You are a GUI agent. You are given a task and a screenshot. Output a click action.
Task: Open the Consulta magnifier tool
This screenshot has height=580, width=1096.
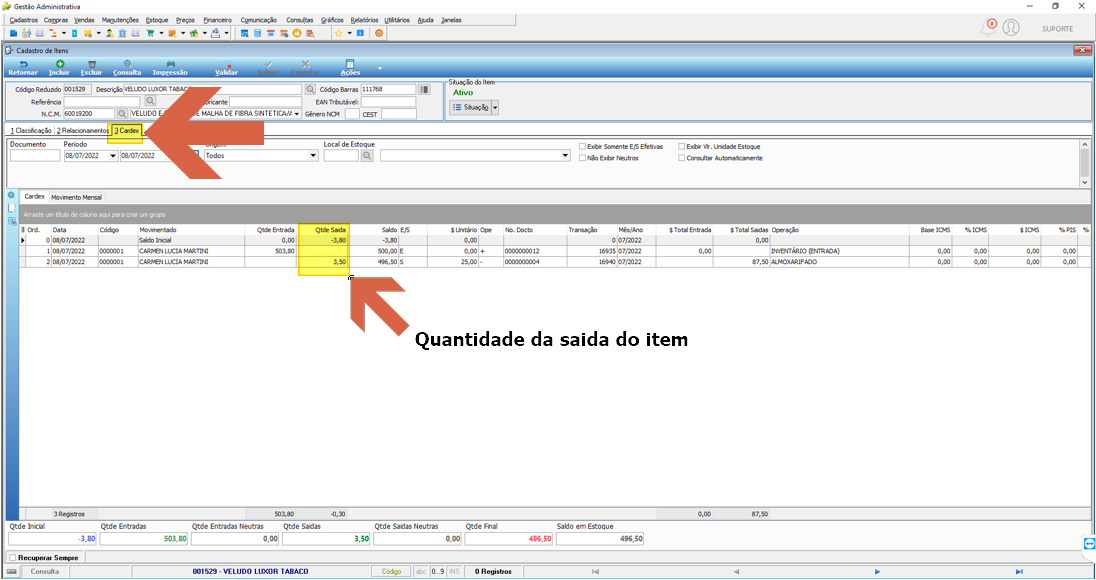pos(127,64)
